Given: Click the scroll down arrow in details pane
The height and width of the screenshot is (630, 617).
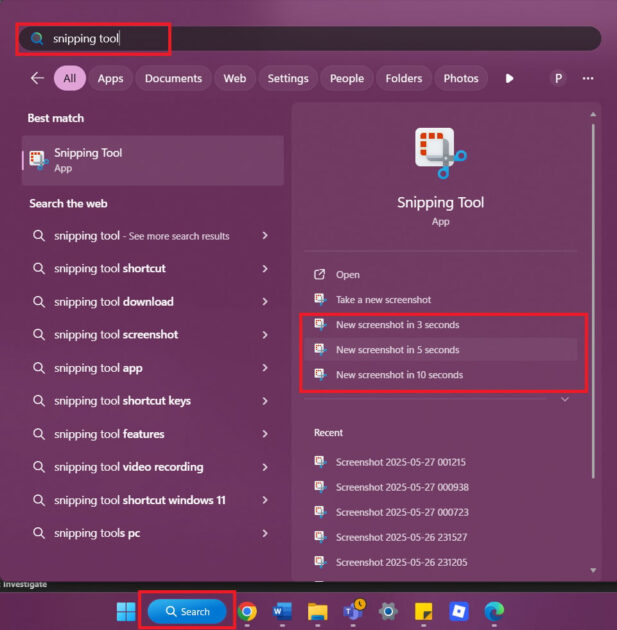Looking at the screenshot, I should click(x=593, y=570).
